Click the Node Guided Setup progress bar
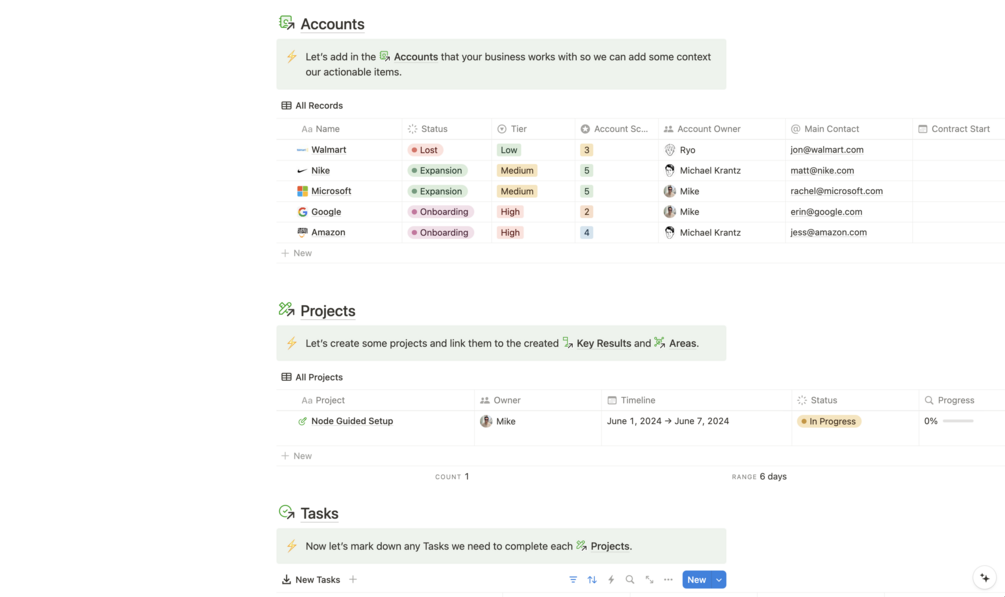The height and width of the screenshot is (597, 1005). tap(958, 421)
